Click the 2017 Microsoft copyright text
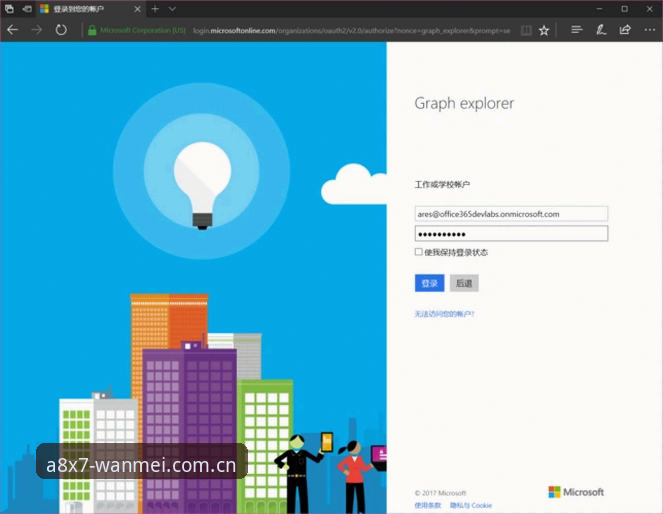 (440, 493)
